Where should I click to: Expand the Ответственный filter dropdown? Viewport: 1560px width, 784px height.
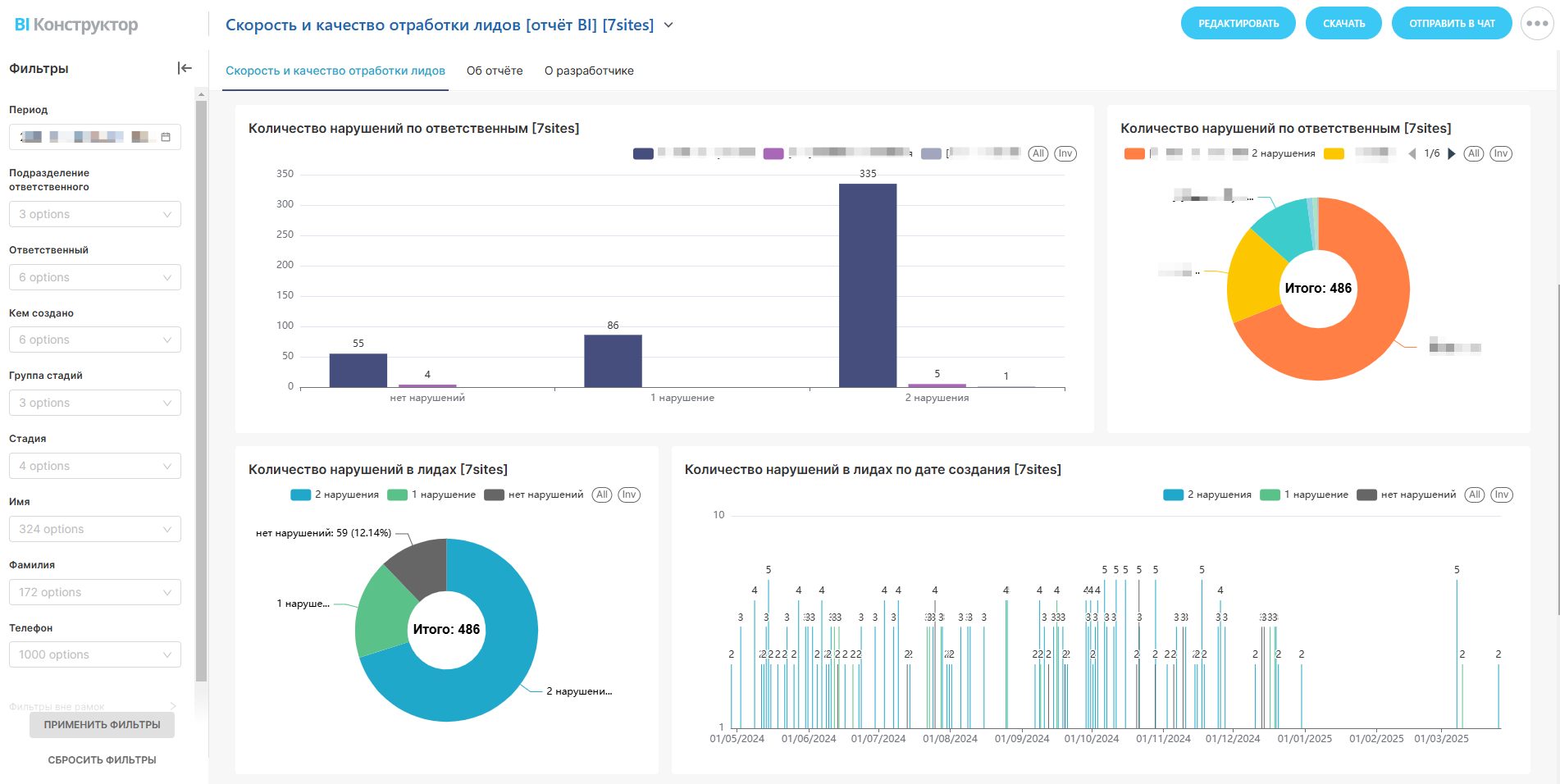pos(95,277)
